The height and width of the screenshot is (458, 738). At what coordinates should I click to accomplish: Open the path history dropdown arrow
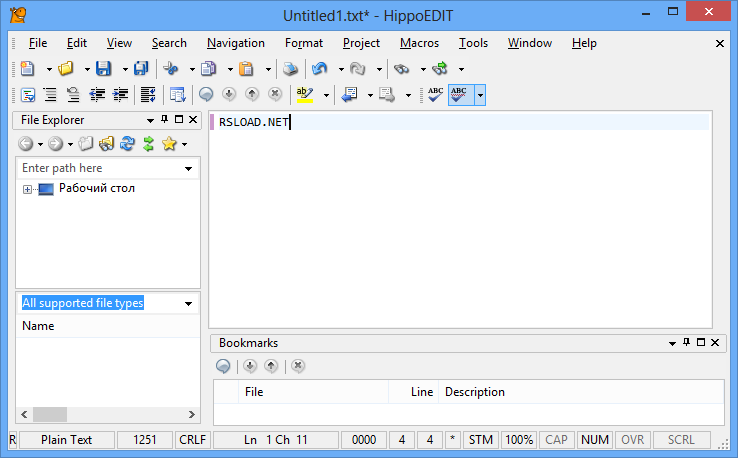pyautogui.click(x=188, y=169)
